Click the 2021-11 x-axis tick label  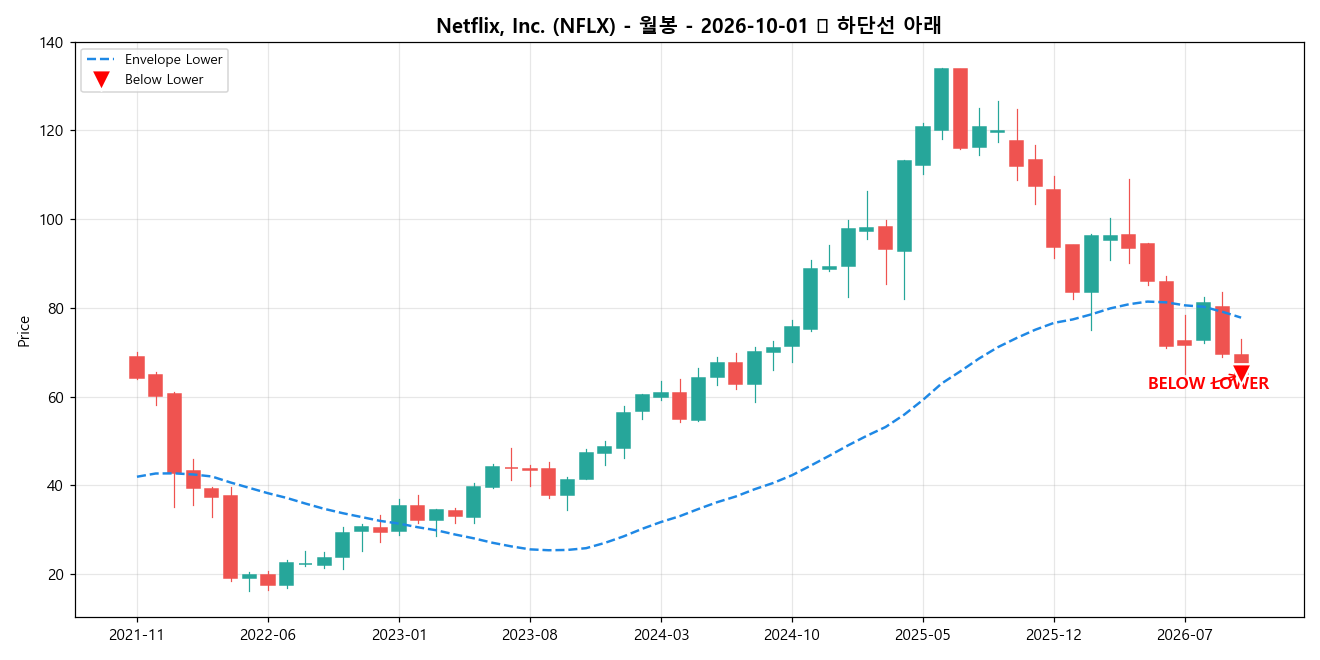pos(137,634)
